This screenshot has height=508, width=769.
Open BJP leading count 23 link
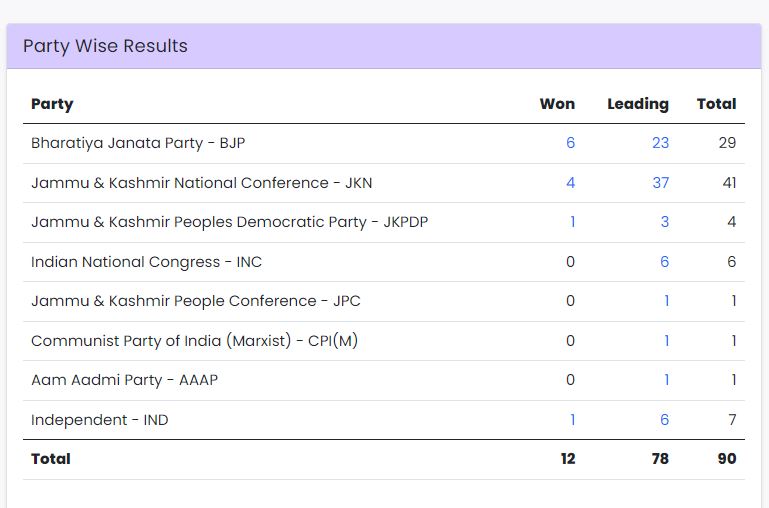coord(660,143)
